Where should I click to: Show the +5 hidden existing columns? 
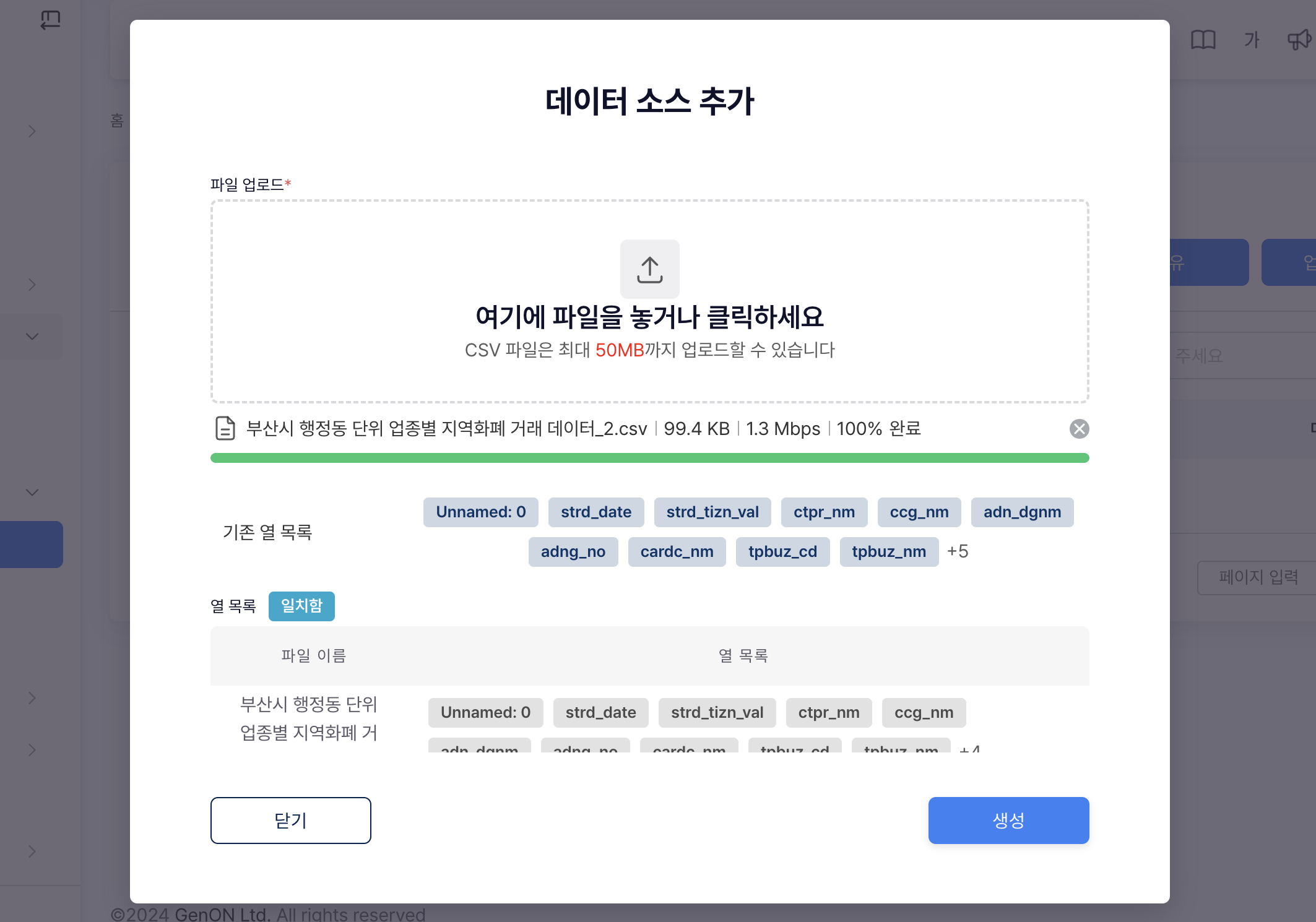click(958, 551)
